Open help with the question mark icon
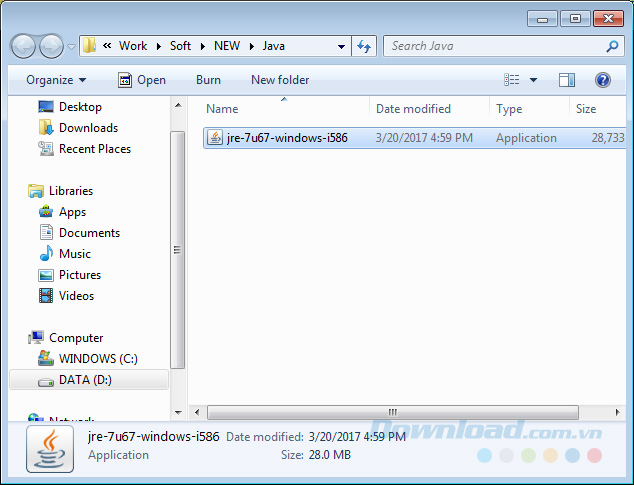The image size is (634, 485). point(602,80)
